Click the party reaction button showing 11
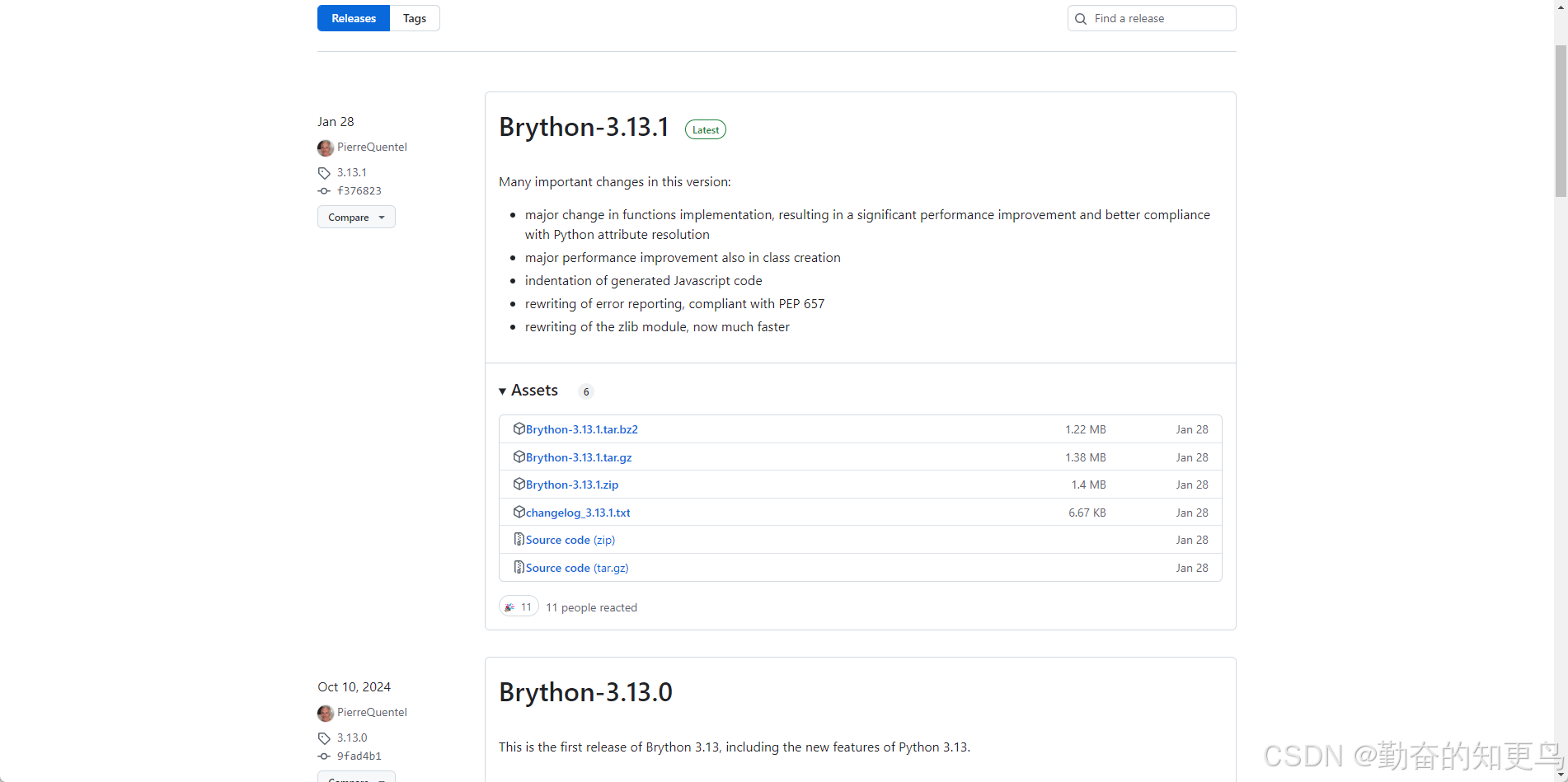This screenshot has width=1568, height=782. click(x=519, y=606)
